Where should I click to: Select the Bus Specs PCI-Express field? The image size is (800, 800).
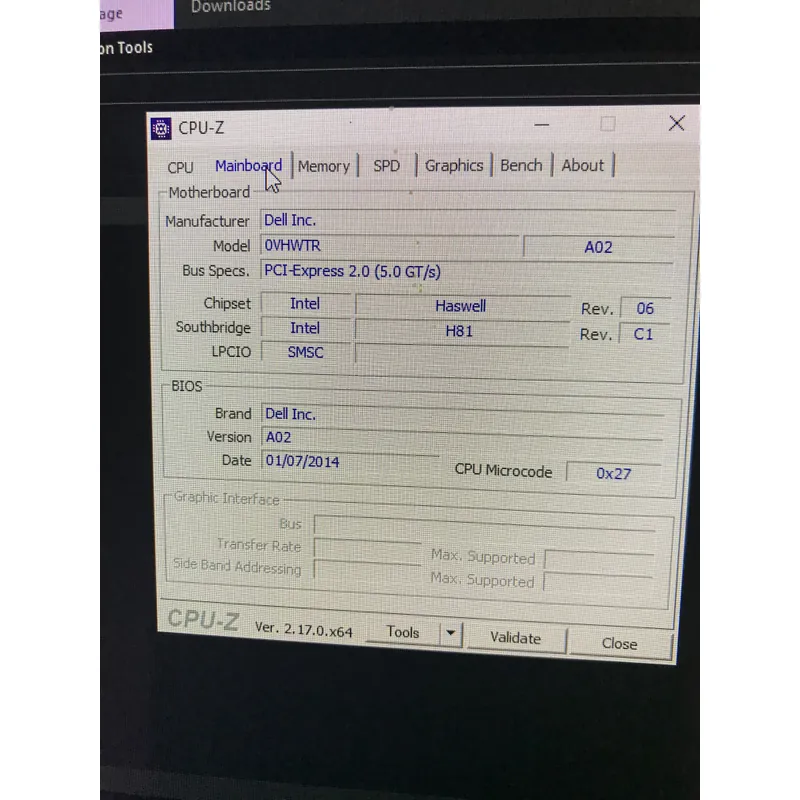tap(466, 271)
